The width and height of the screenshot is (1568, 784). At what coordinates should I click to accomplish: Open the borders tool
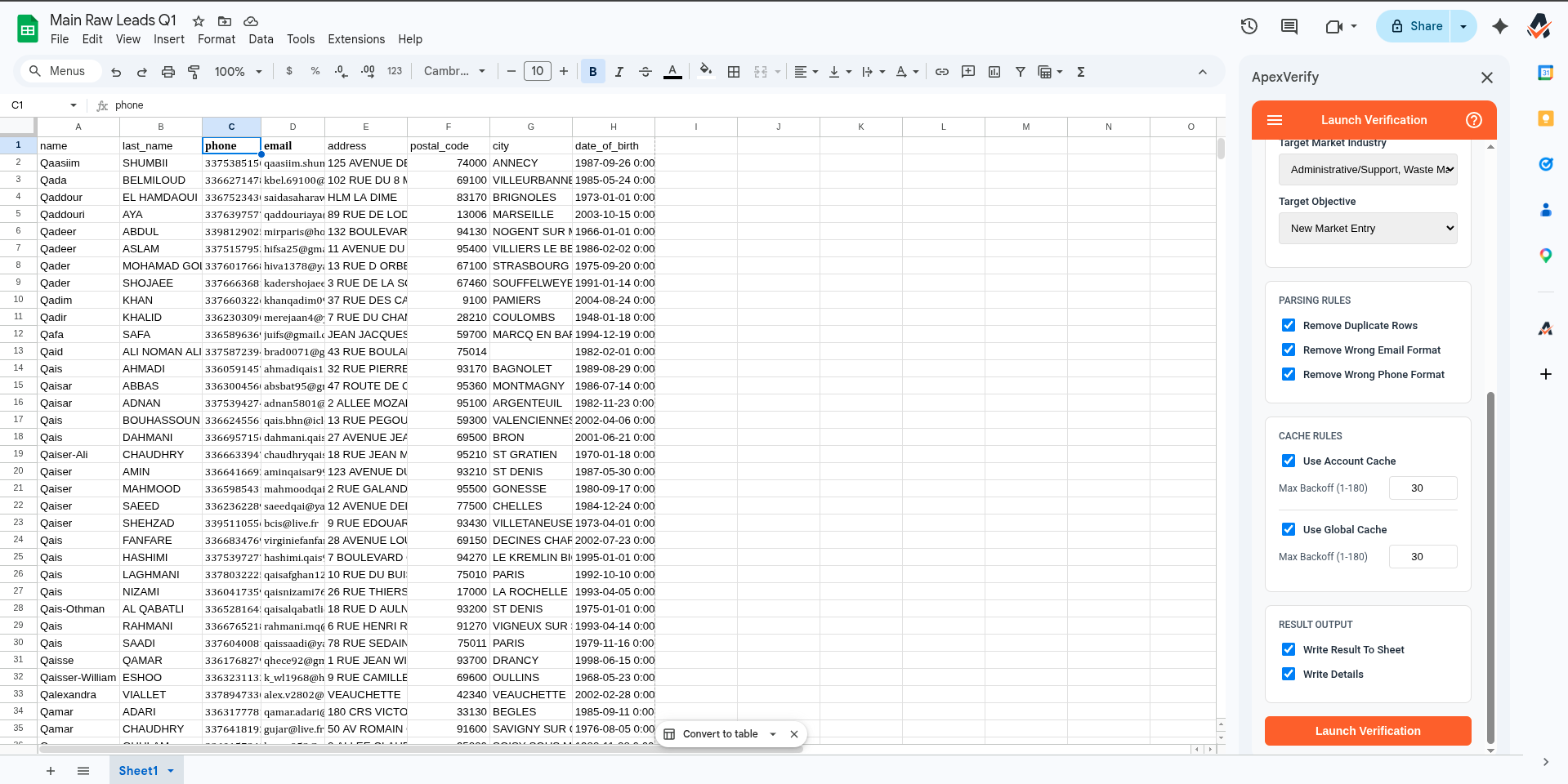(734, 72)
